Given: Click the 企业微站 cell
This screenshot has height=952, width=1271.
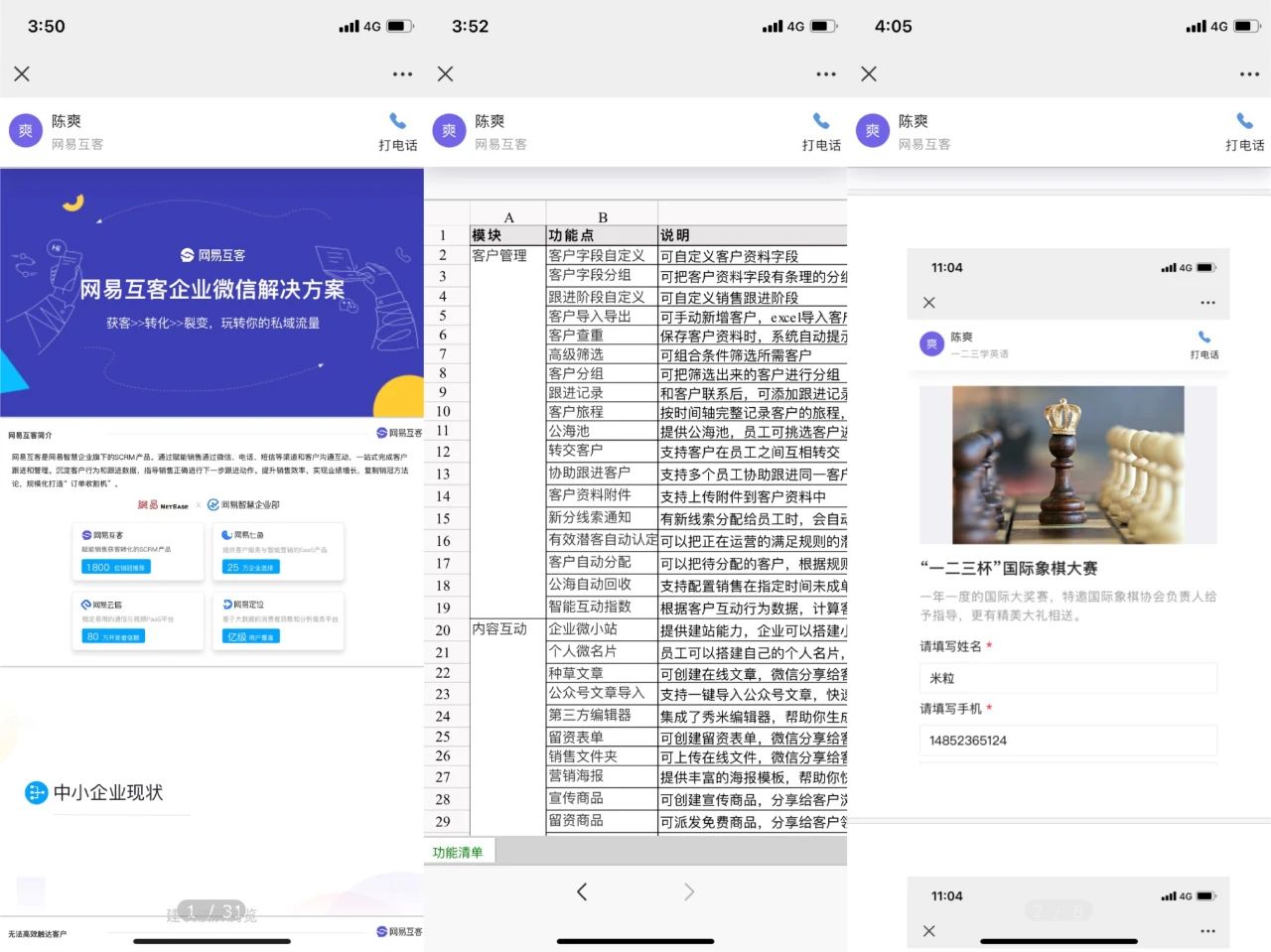Looking at the screenshot, I should (x=602, y=629).
